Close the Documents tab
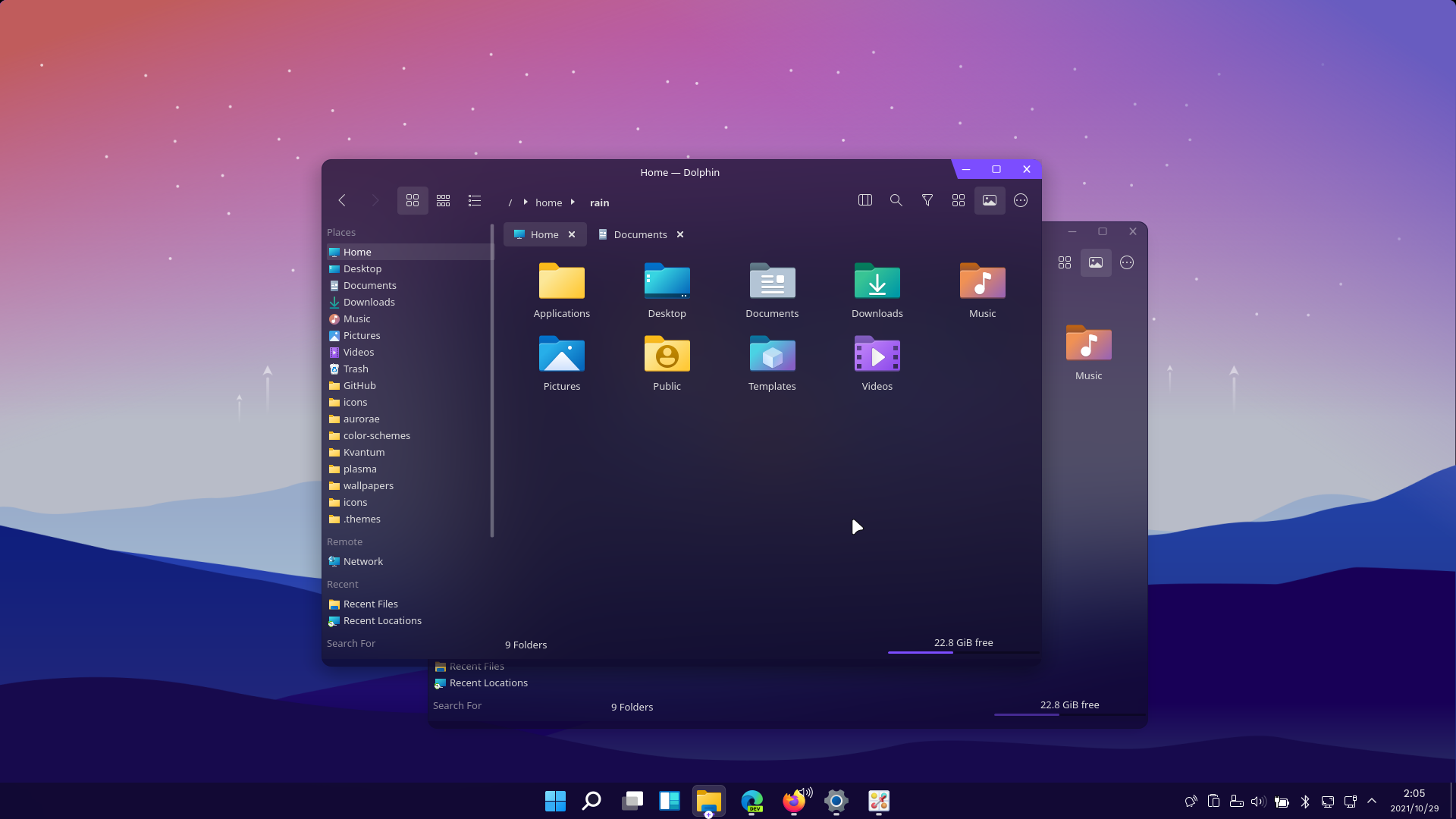Image resolution: width=1456 pixels, height=819 pixels. [x=680, y=234]
